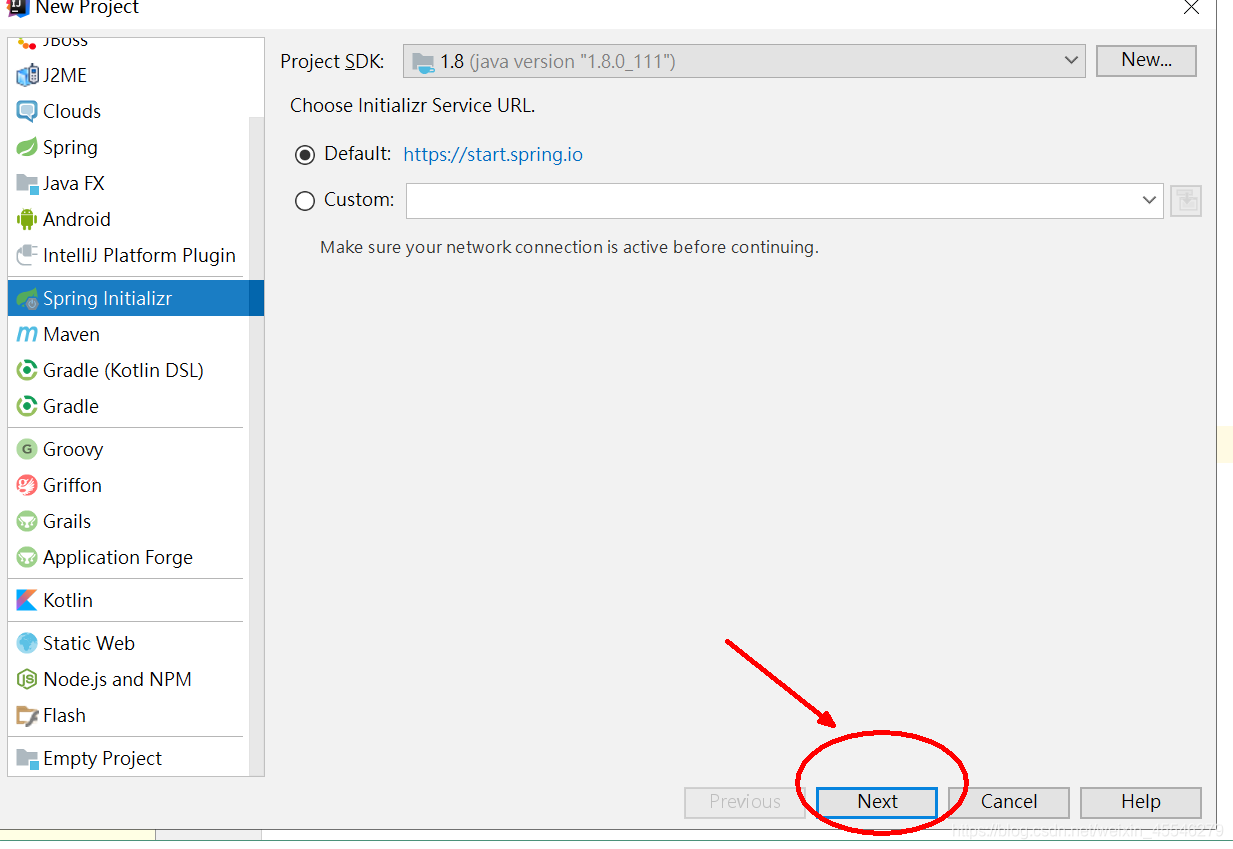The width and height of the screenshot is (1233, 849).
Task: Click the Application Forge icon
Action: (27, 557)
